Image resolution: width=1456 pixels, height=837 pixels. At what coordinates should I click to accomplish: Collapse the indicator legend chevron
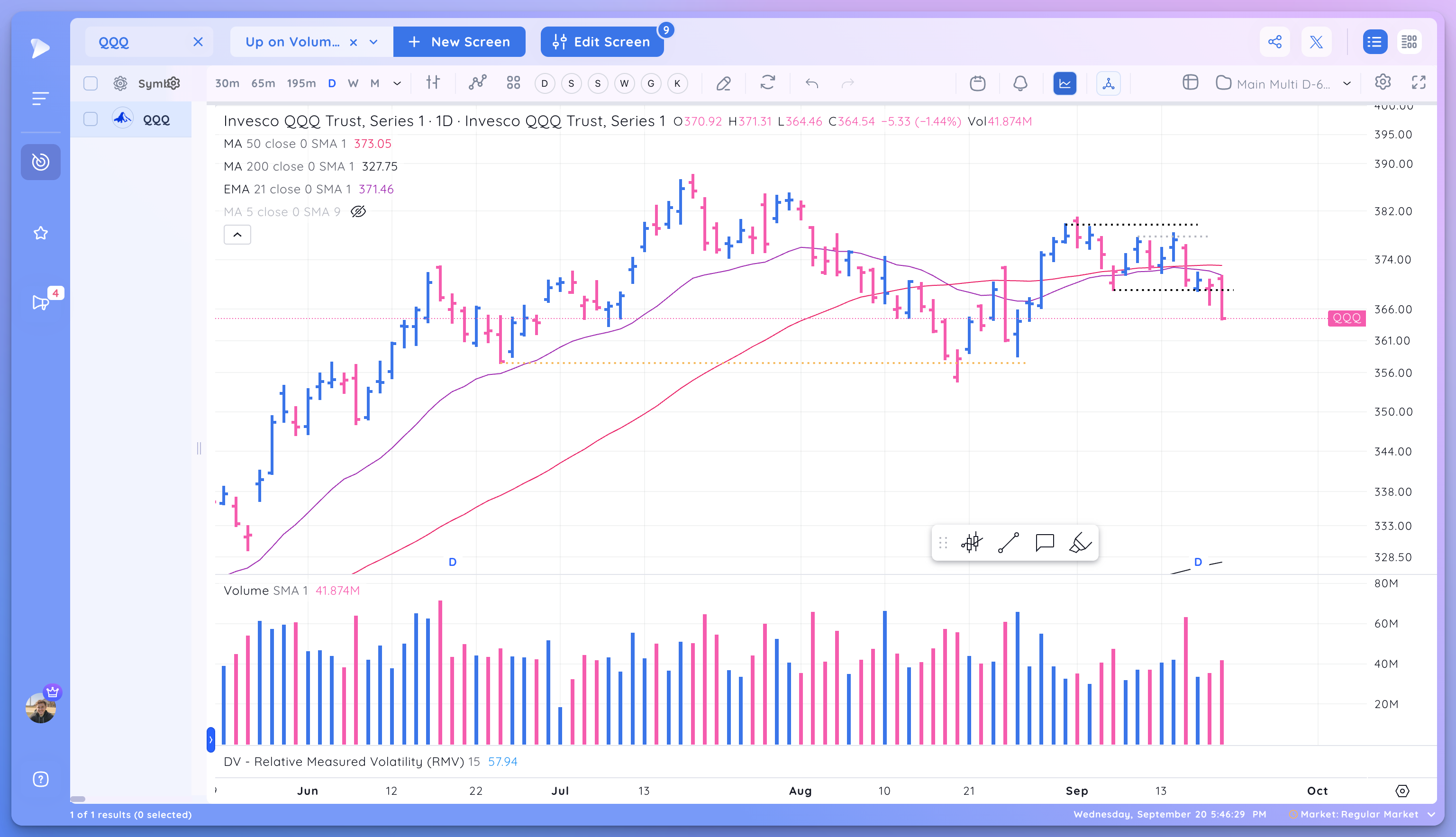(237, 235)
